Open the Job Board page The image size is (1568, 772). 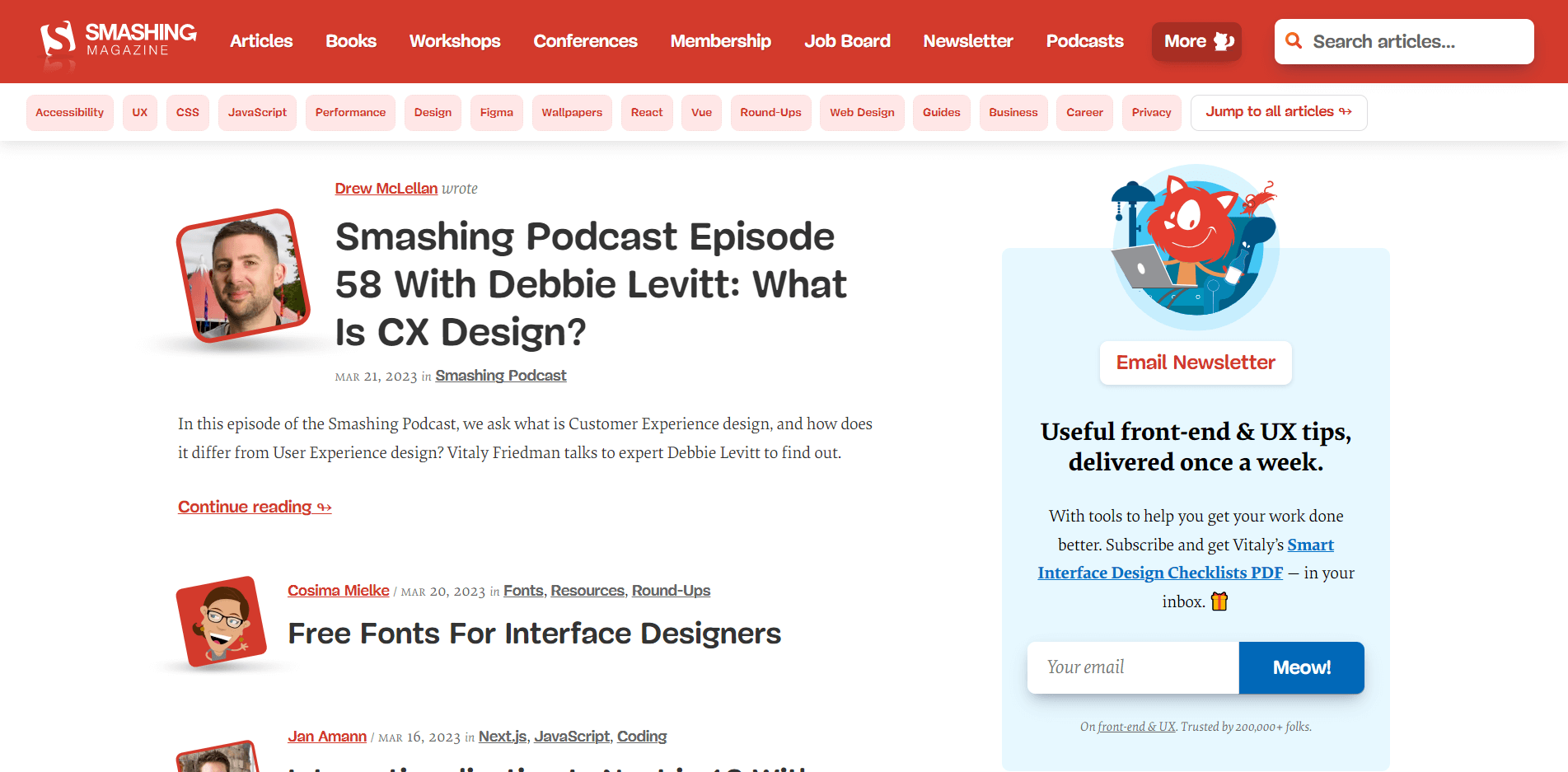[847, 41]
